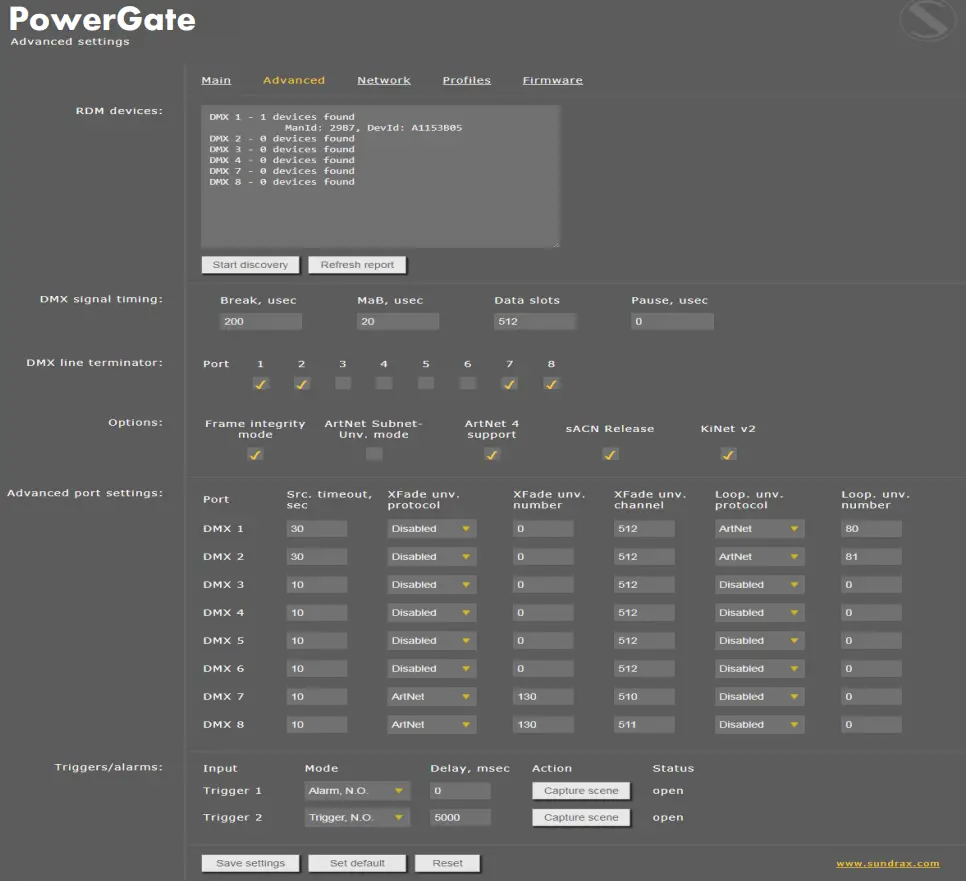Toggle KiNet v2 support
Viewport: 966px width, 883px height.
728,454
